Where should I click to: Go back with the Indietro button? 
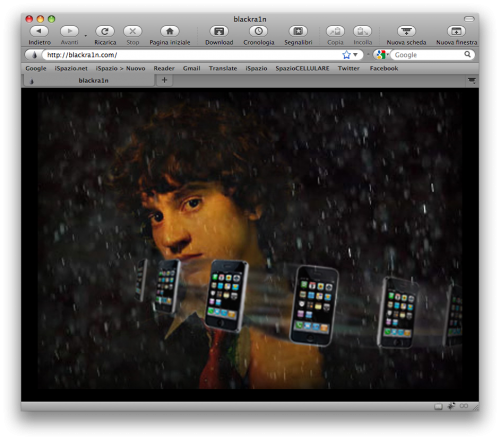pyautogui.click(x=39, y=31)
